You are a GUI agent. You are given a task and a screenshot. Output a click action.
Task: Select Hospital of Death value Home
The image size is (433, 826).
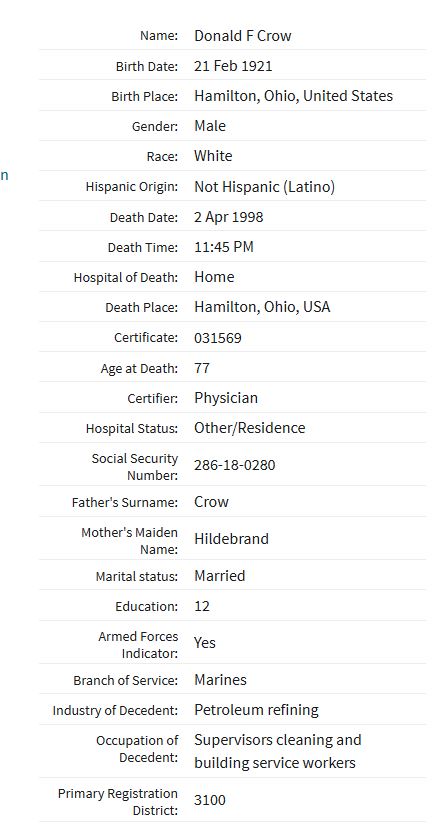pos(214,277)
